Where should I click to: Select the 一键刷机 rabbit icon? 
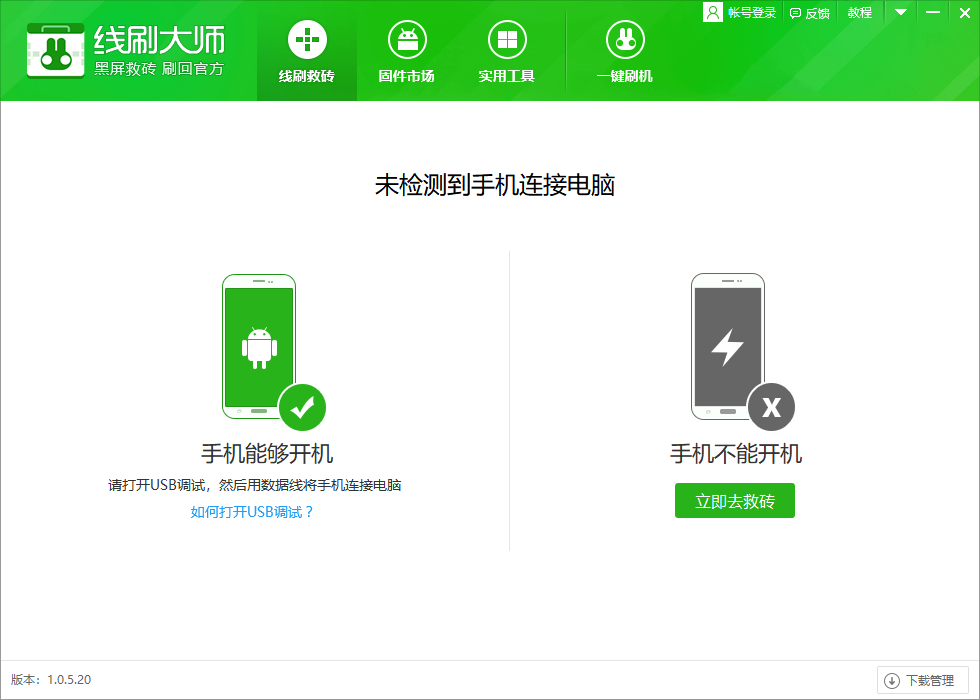click(x=624, y=40)
